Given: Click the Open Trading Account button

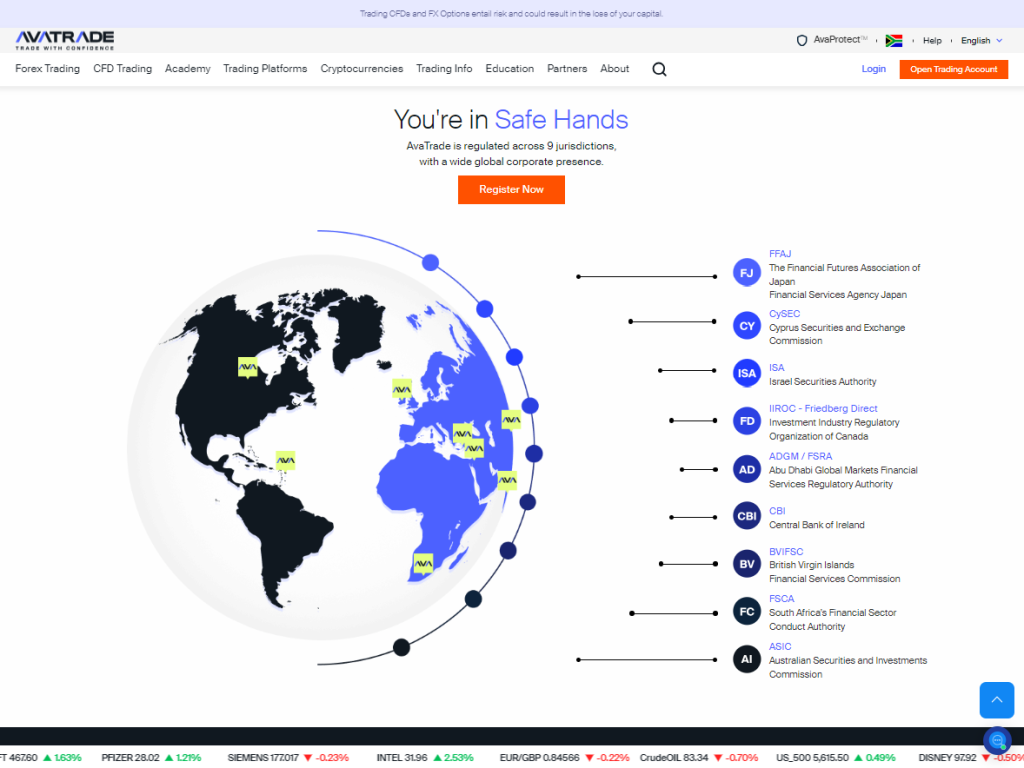Looking at the screenshot, I should point(953,69).
